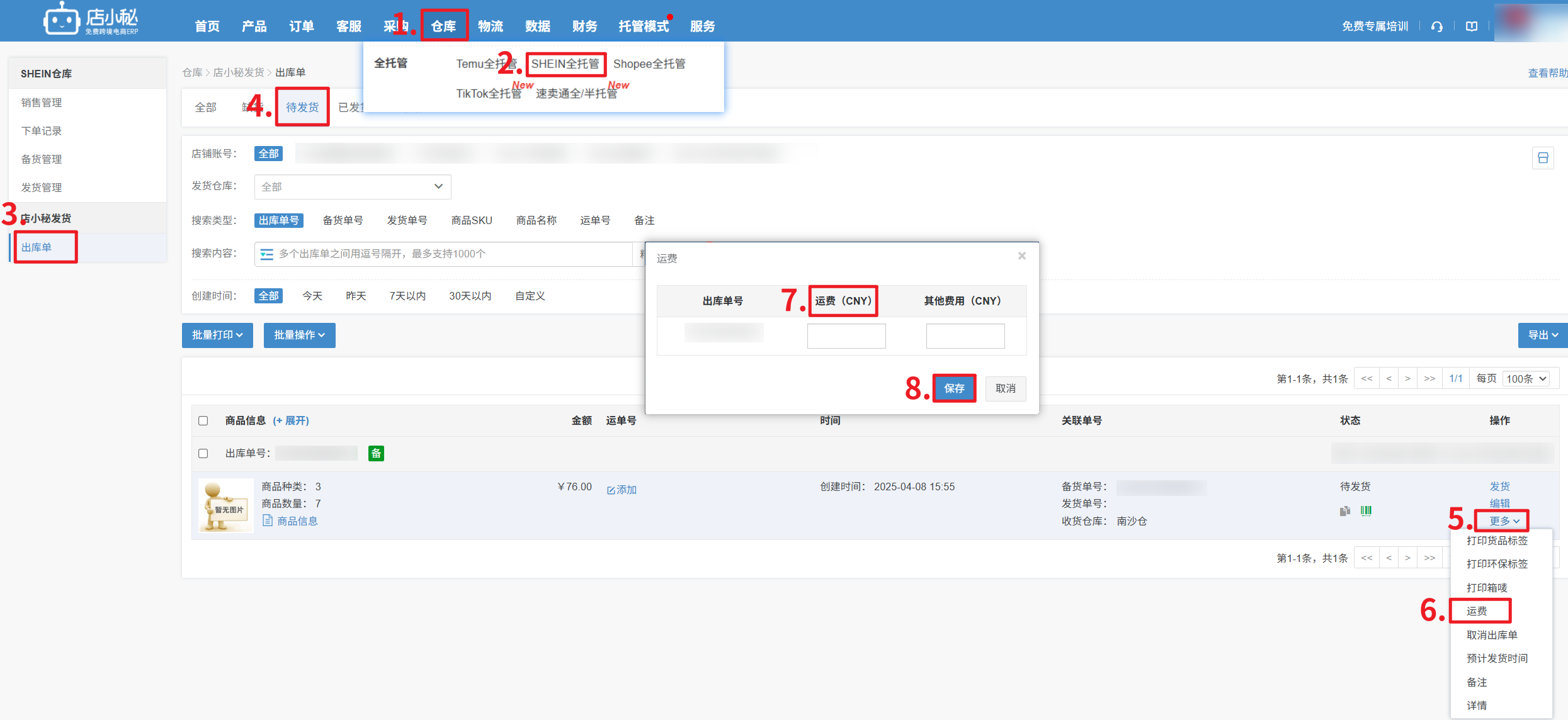Open the help book icon in header
This screenshot has height=720, width=1568.
pos(1471,26)
